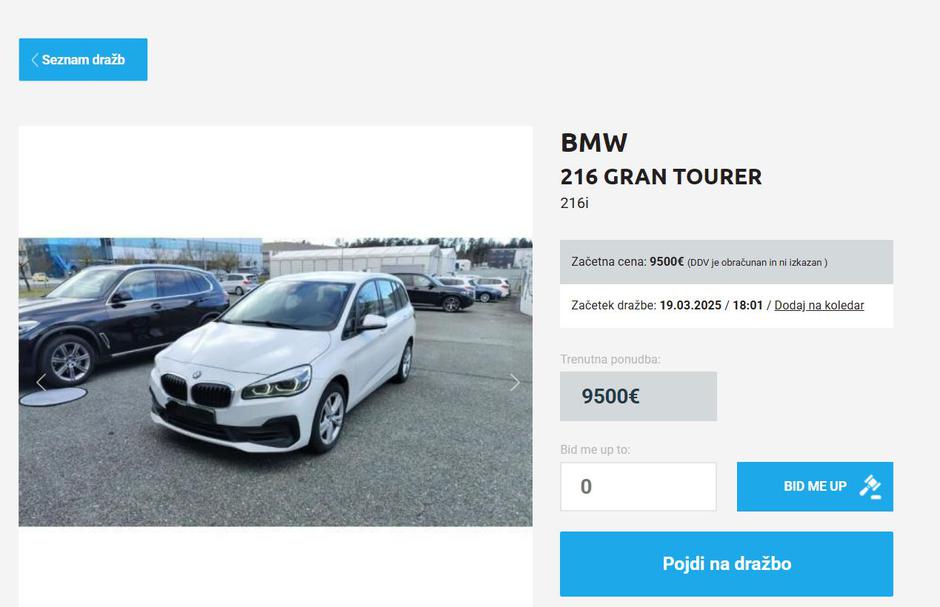The height and width of the screenshot is (607, 940).
Task: Click the auction start time 18:01
Action: pos(748,306)
